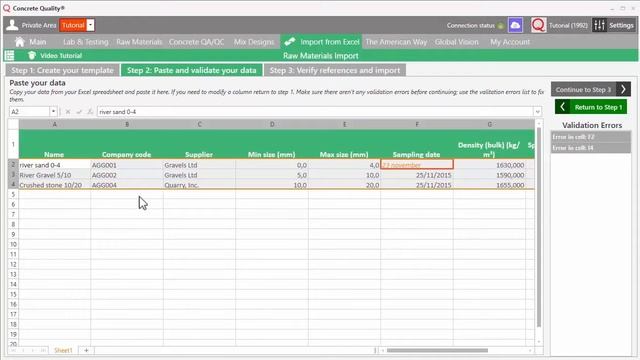Open the Raw Materials menu
Image resolution: width=640 pixels, height=360 pixels.
[x=139, y=42]
